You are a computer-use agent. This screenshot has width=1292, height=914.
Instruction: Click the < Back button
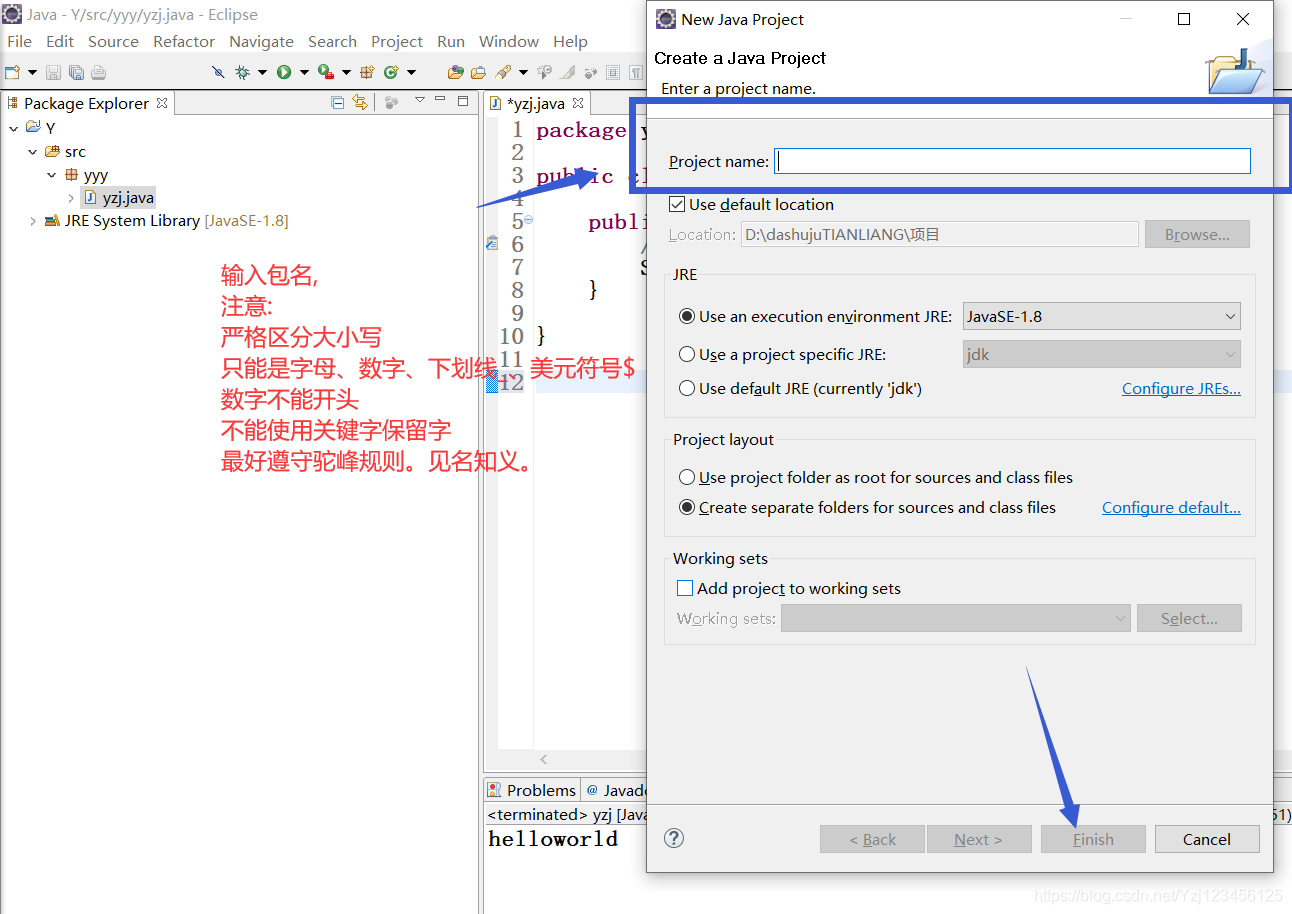click(872, 839)
